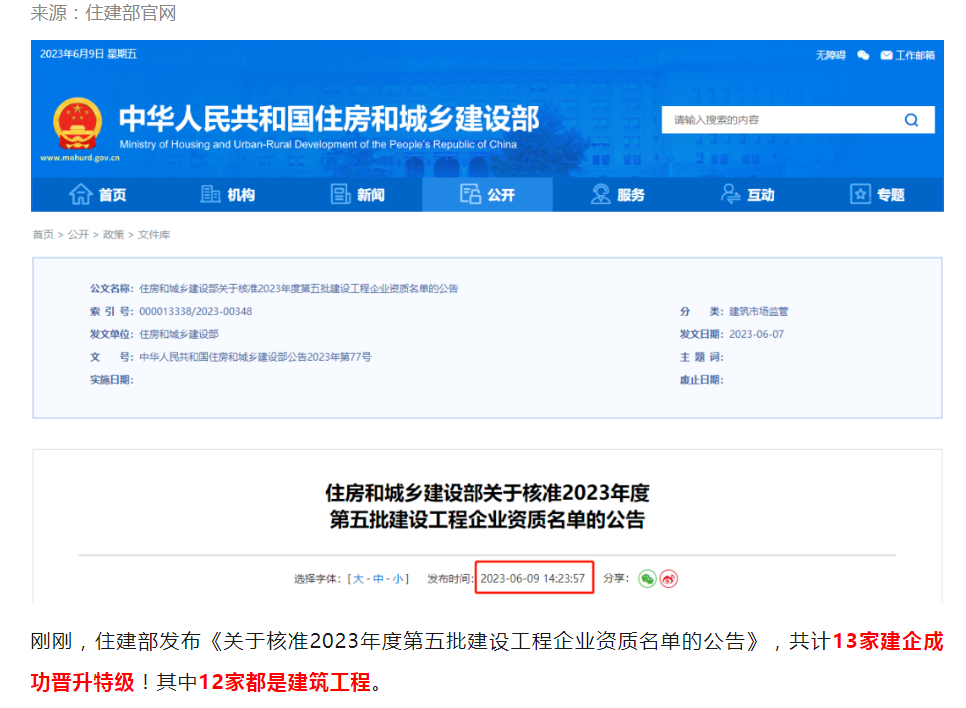Viewport: 966px width, 708px height.
Task: Click the search magnifier icon
Action: 911,120
